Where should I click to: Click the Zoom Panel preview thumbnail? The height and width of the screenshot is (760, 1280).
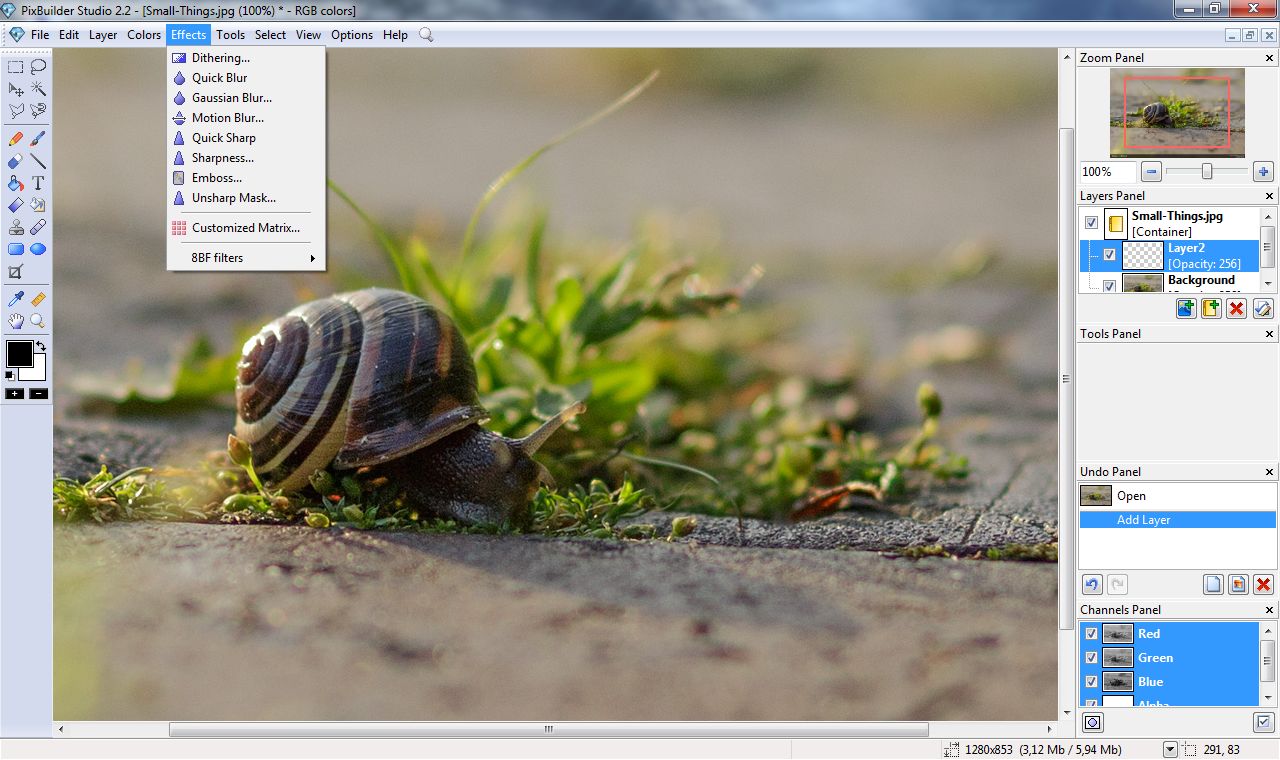[1177, 112]
